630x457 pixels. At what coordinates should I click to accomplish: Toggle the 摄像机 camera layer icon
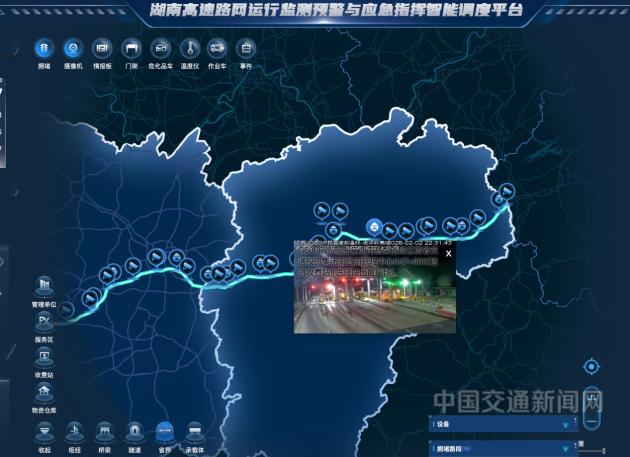click(72, 48)
